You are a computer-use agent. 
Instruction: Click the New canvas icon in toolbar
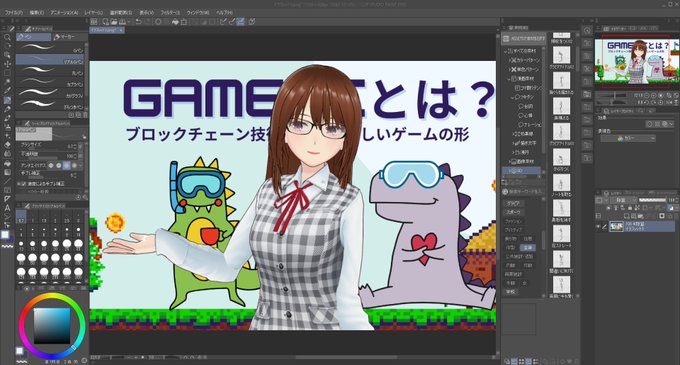(105, 21)
